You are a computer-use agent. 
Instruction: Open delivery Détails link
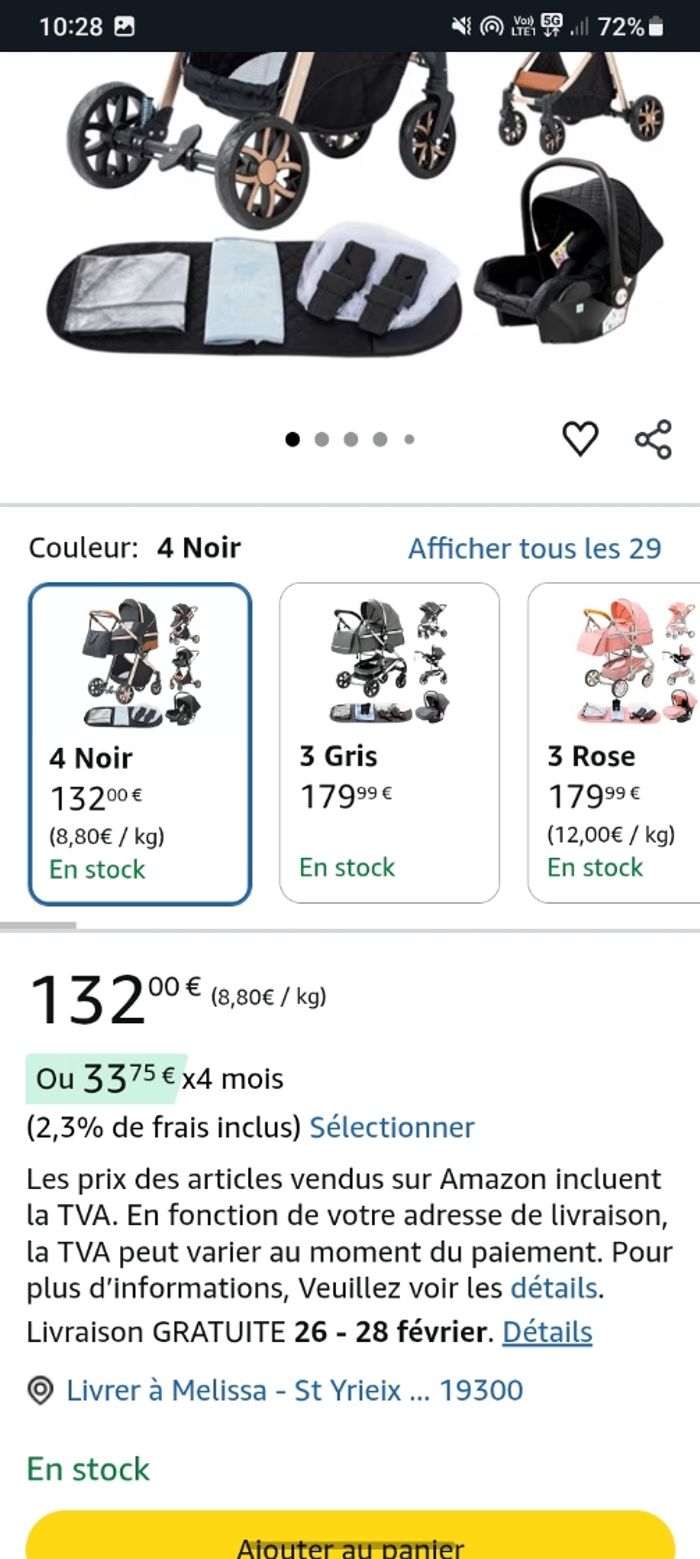(547, 1332)
